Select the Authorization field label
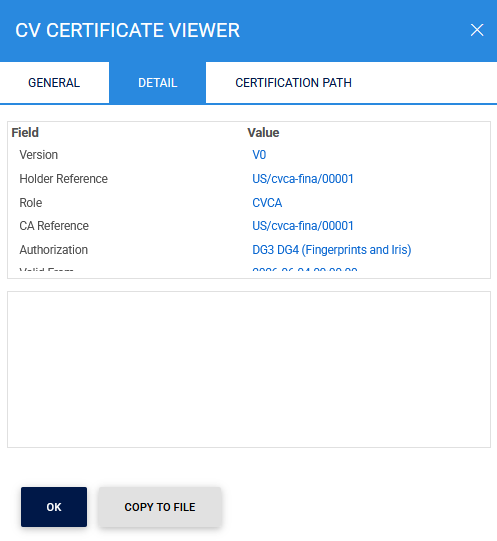The height and width of the screenshot is (541, 497). [54, 249]
